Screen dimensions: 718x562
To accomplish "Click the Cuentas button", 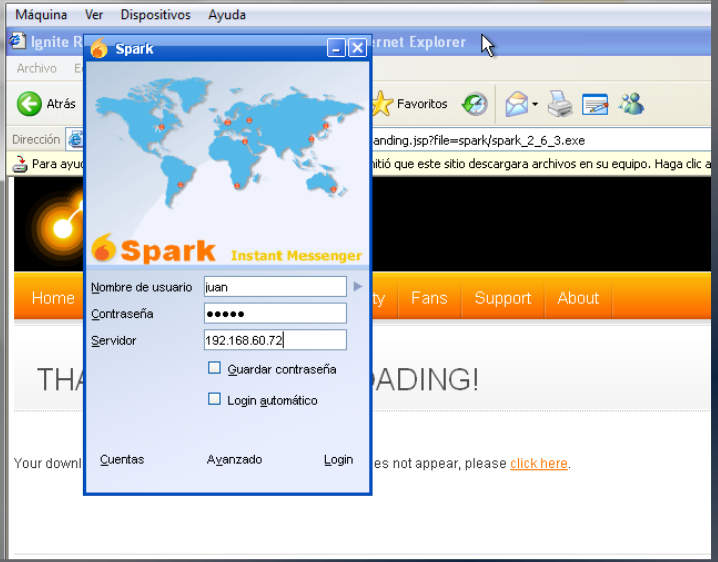I will [122, 460].
